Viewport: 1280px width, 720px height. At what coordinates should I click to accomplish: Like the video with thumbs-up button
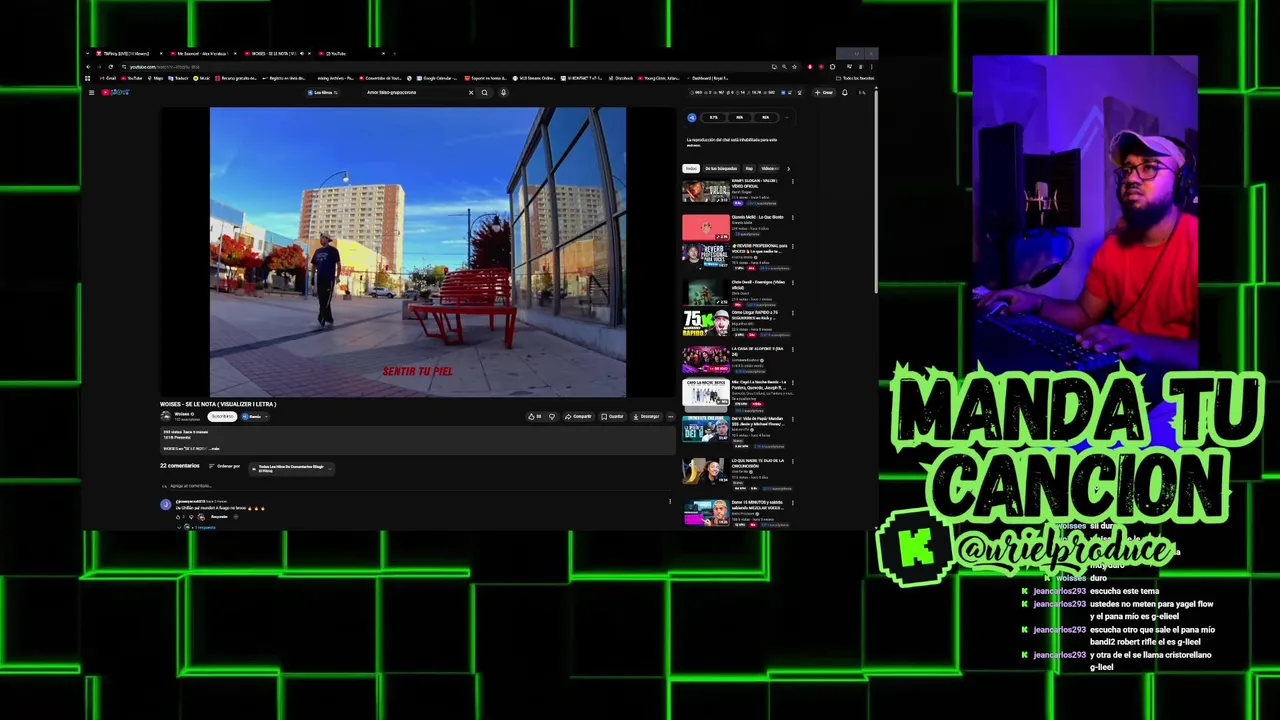click(535, 416)
